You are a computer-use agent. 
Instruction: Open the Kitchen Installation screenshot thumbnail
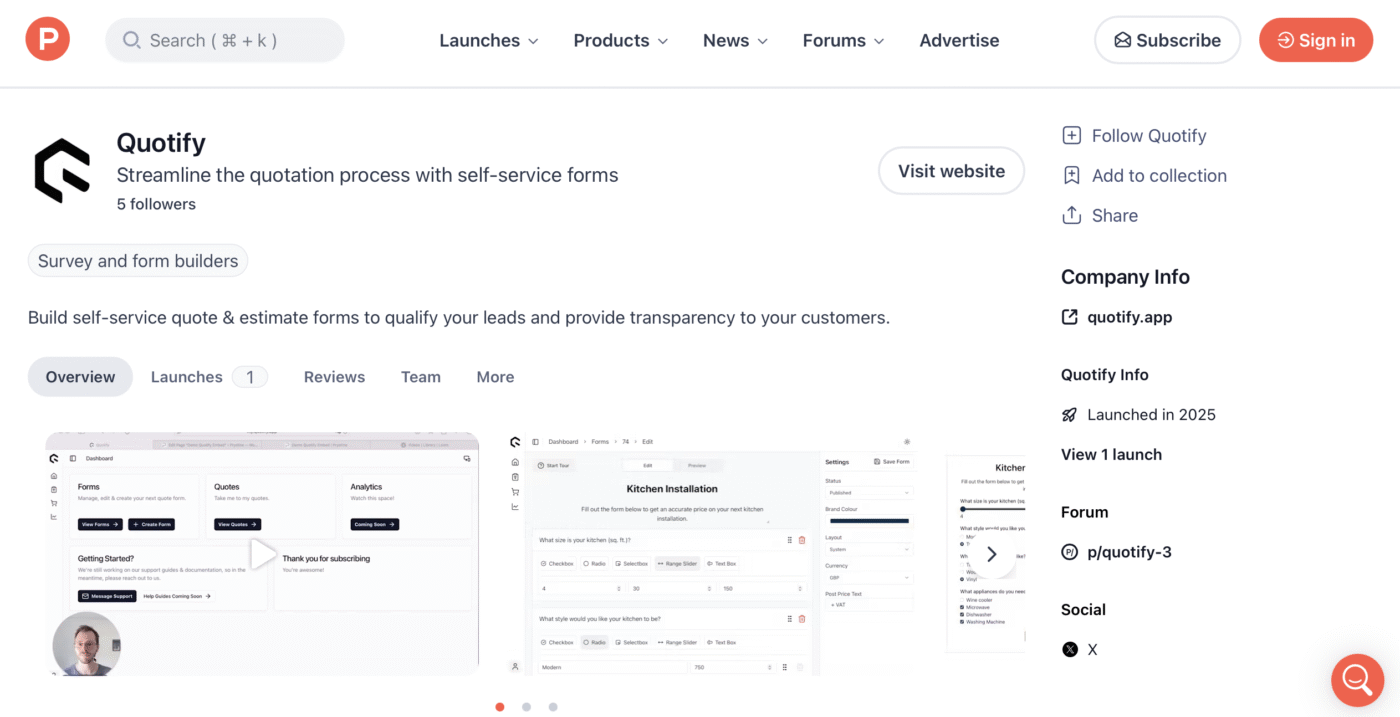point(712,554)
